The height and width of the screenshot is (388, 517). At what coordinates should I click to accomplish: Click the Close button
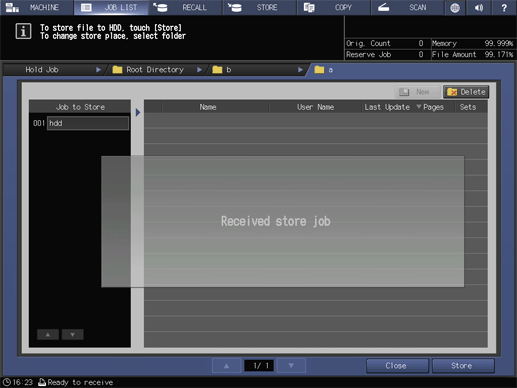tap(397, 366)
